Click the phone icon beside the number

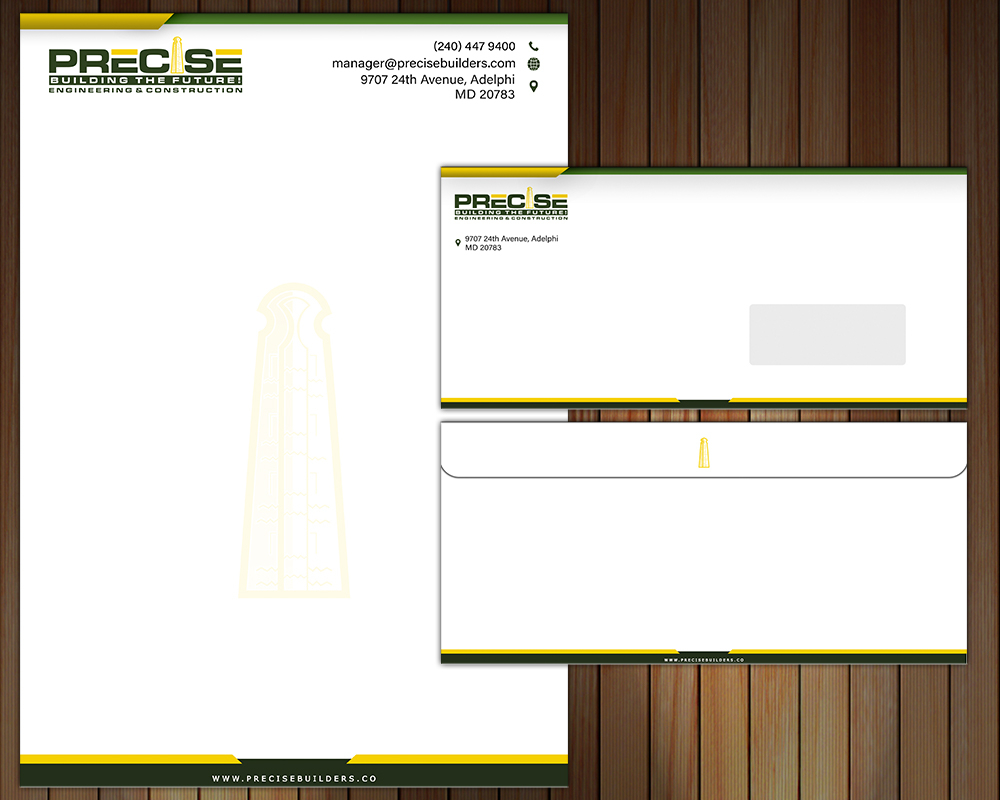[534, 45]
